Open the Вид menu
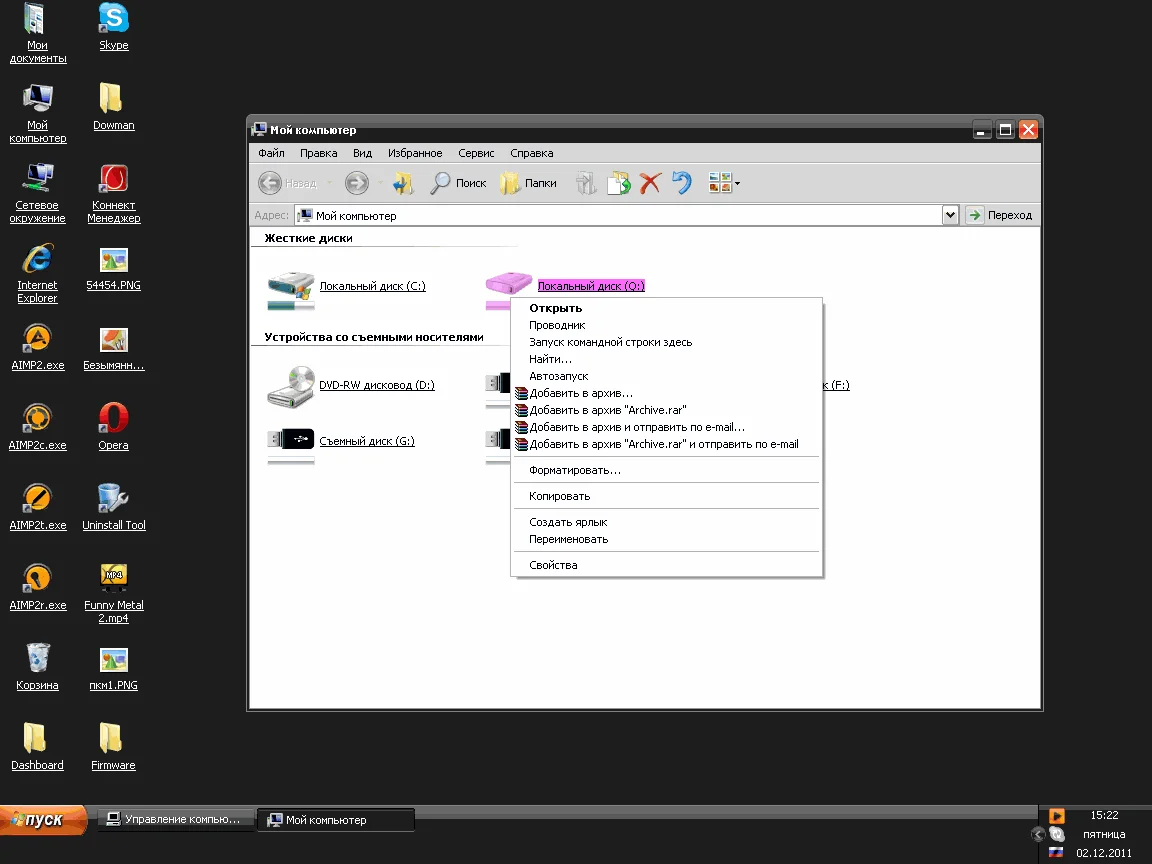The image size is (1152, 864). click(x=362, y=153)
